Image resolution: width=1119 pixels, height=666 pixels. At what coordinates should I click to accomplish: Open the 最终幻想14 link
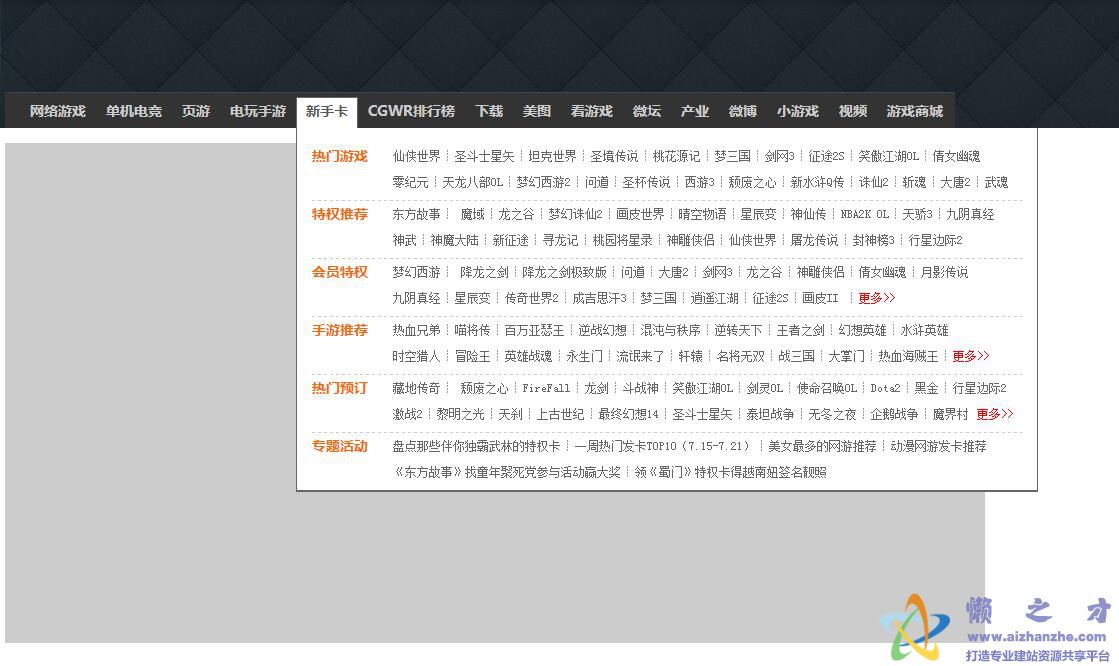click(x=628, y=414)
